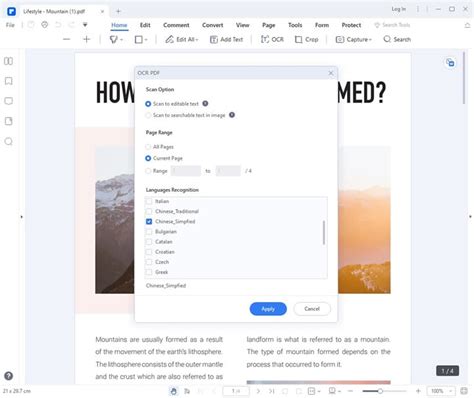Click the fit page icon at bottom right
Image resolution: width=474 pixels, height=398 pixels.
[464, 391]
